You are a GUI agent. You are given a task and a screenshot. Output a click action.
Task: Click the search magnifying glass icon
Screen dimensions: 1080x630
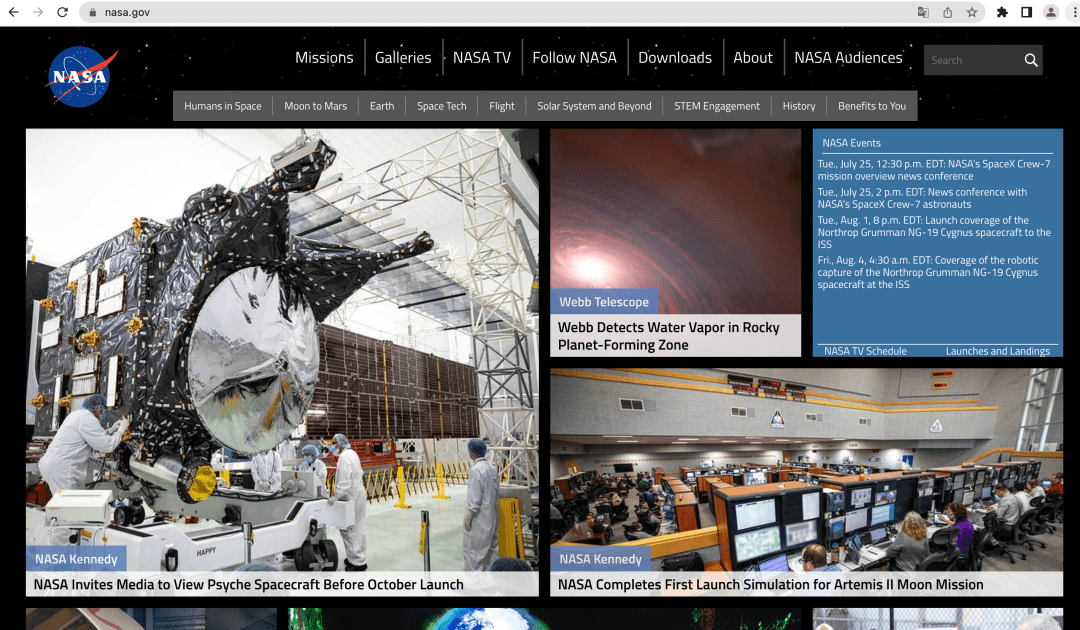[x=1030, y=60]
